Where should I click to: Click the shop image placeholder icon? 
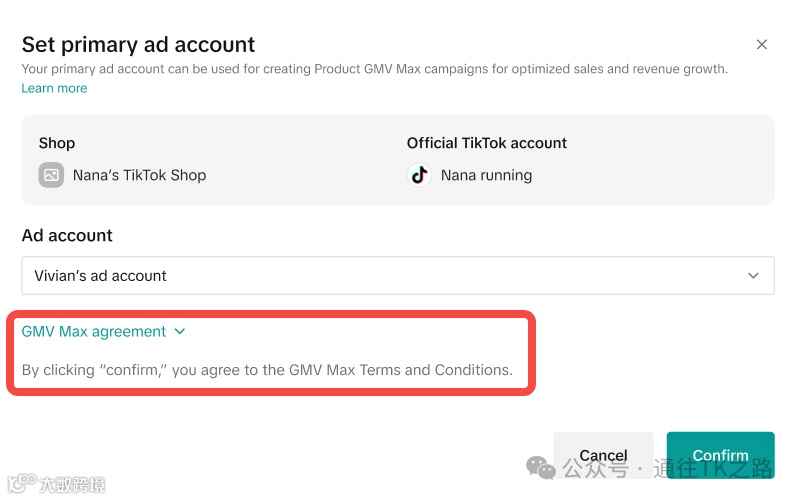click(x=51, y=175)
